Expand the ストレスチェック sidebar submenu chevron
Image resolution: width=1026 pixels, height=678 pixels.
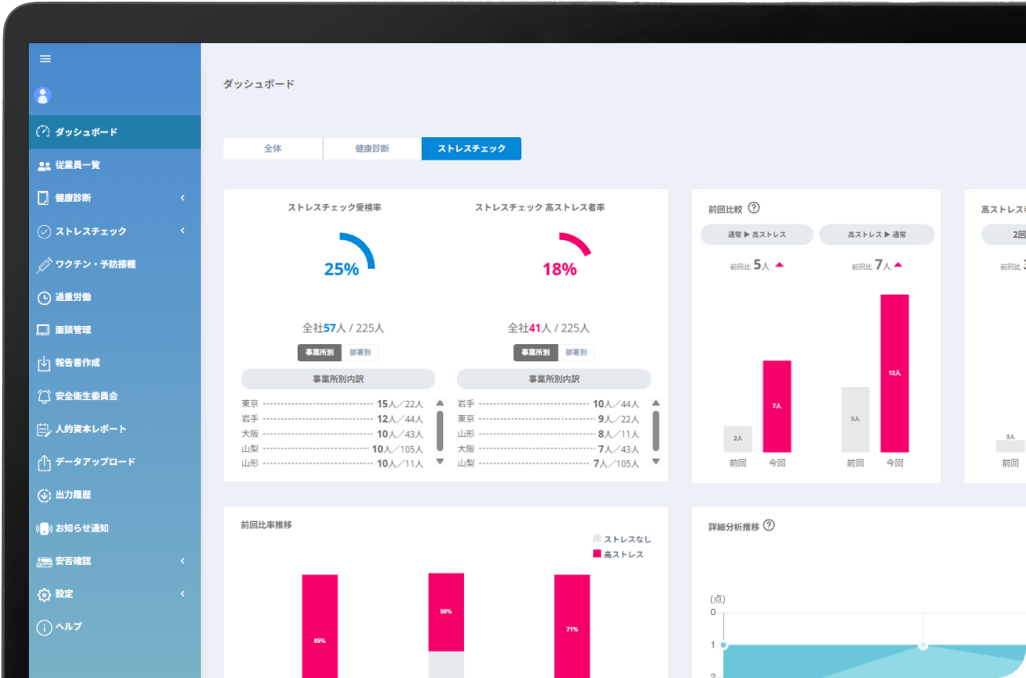[183, 231]
